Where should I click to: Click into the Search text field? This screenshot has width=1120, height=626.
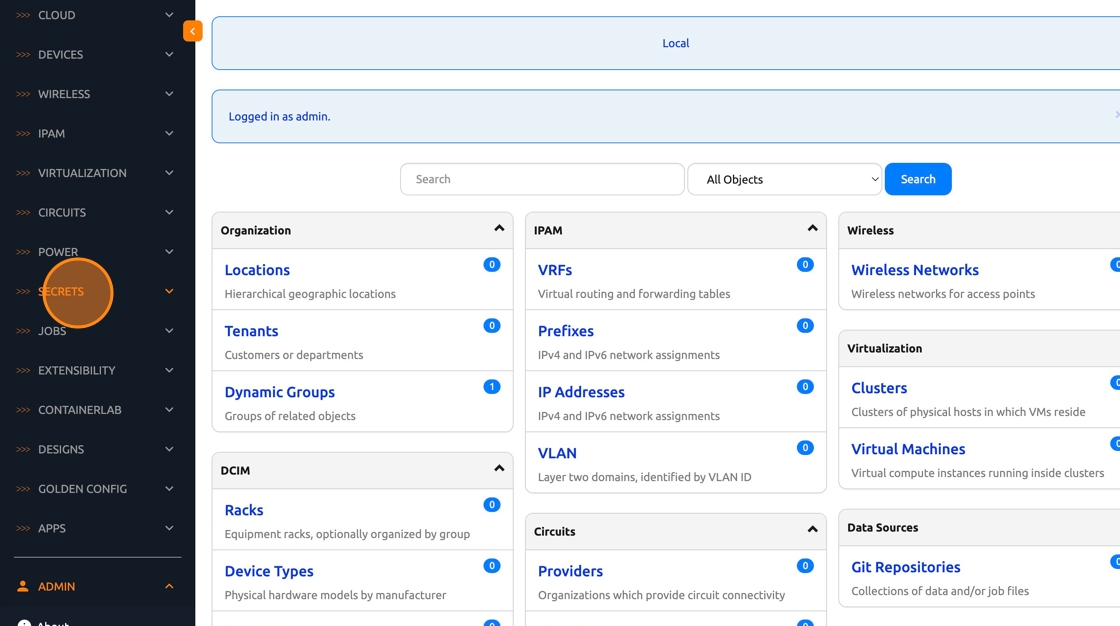coord(542,179)
